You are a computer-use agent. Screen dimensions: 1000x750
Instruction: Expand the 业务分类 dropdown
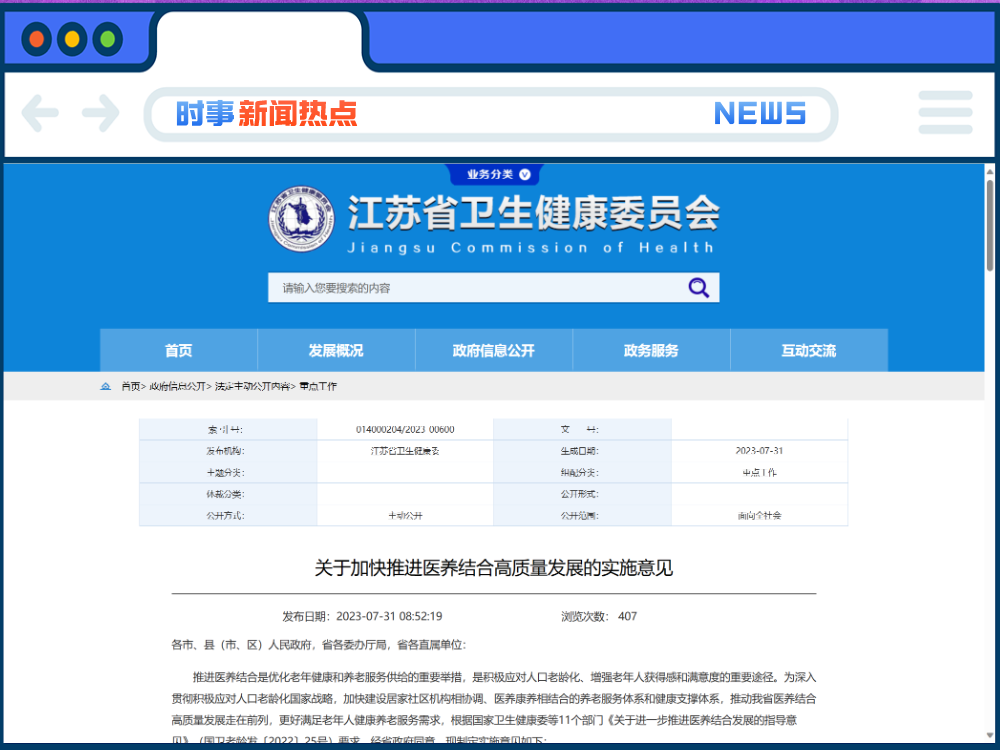[494, 173]
